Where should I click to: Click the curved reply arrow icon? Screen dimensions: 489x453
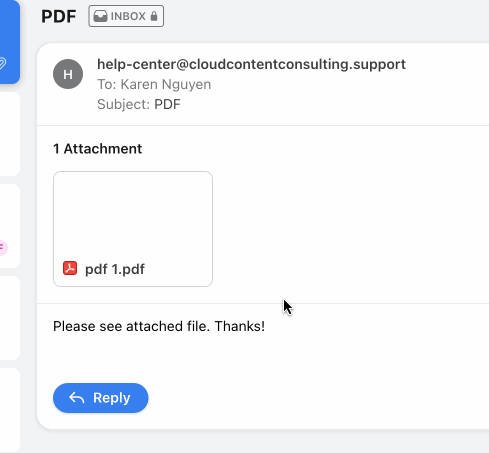tap(76, 398)
